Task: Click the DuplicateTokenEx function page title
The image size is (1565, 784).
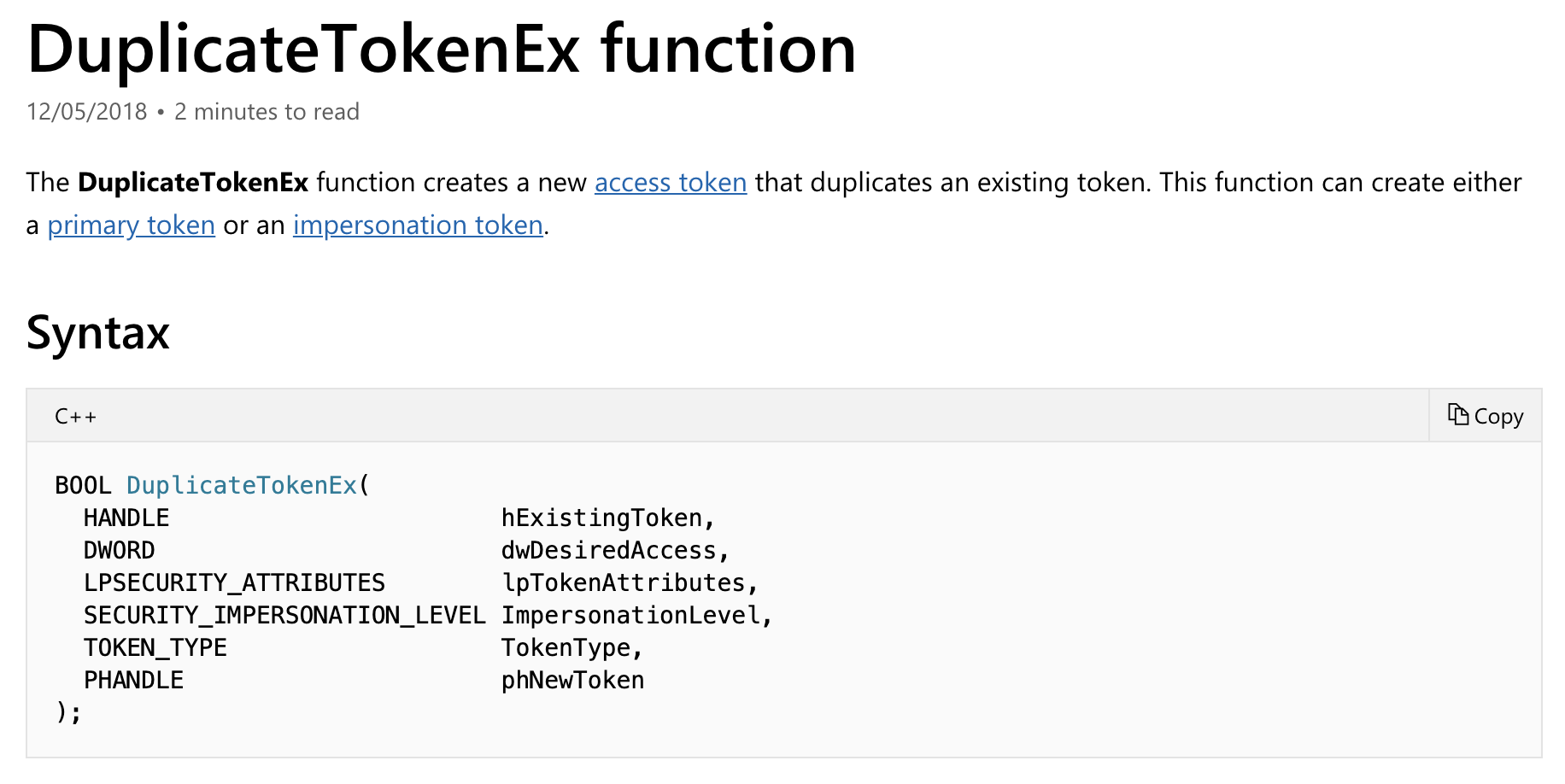Action: pos(441,50)
